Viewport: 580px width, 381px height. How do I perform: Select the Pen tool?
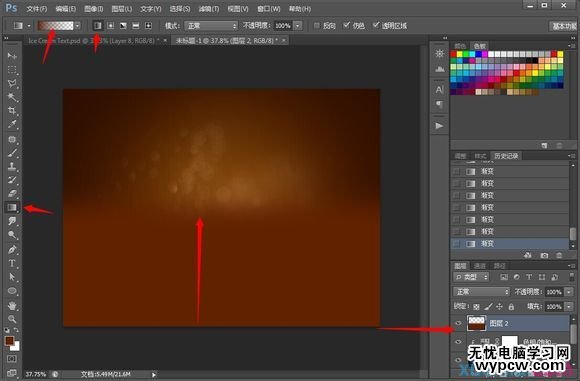(x=12, y=250)
